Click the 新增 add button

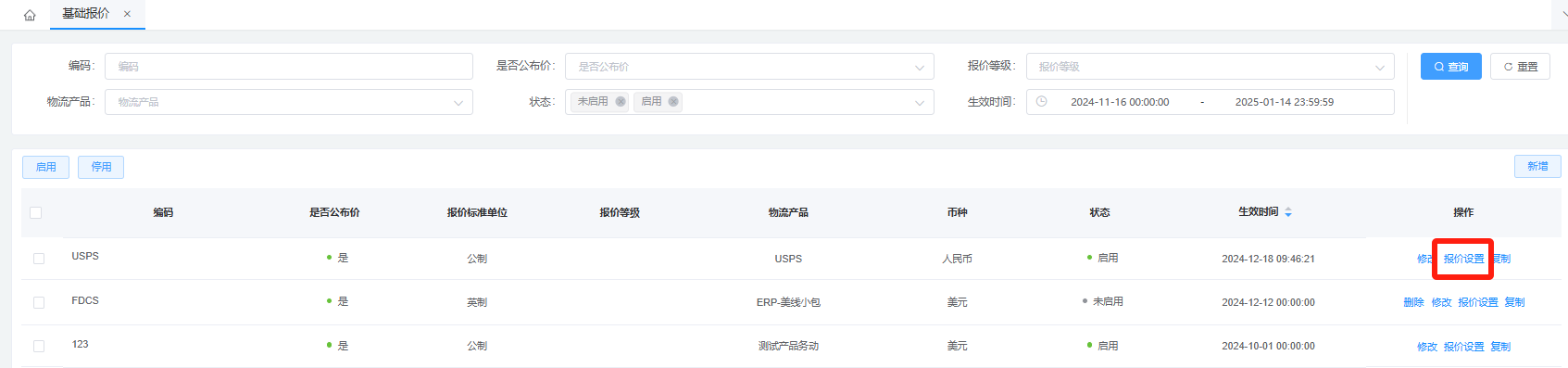pyautogui.click(x=1537, y=166)
